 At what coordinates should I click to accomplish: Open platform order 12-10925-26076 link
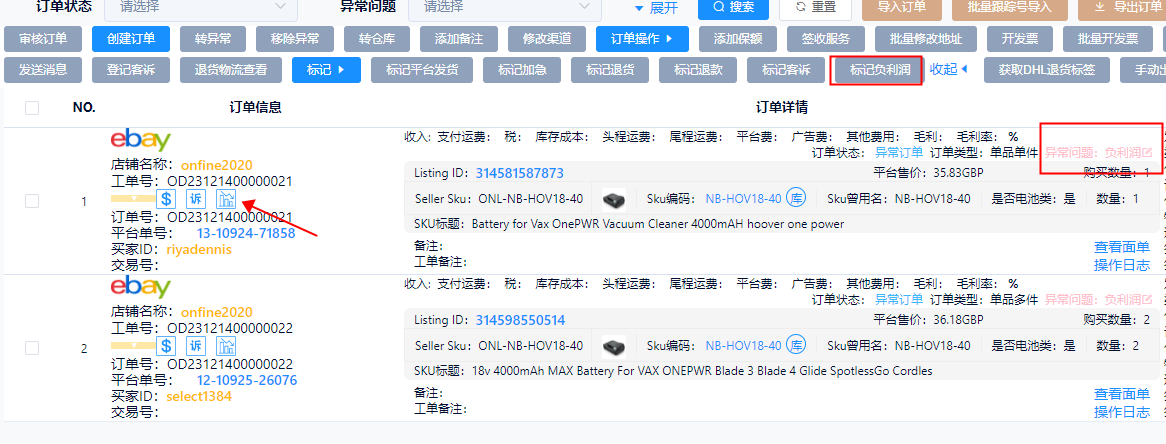tap(247, 381)
